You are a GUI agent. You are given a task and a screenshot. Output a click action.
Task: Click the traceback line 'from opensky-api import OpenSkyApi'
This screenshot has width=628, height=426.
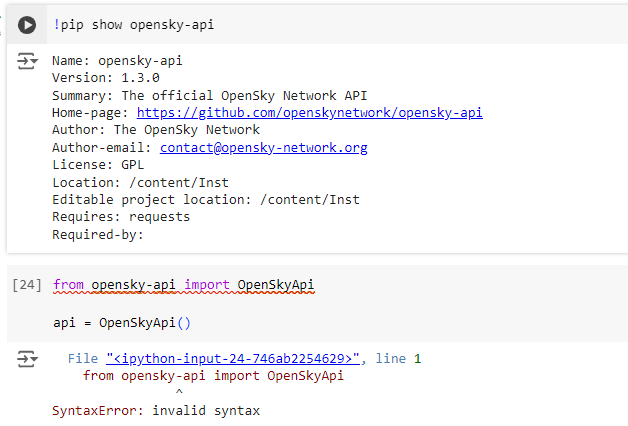pyautogui.click(x=213, y=376)
